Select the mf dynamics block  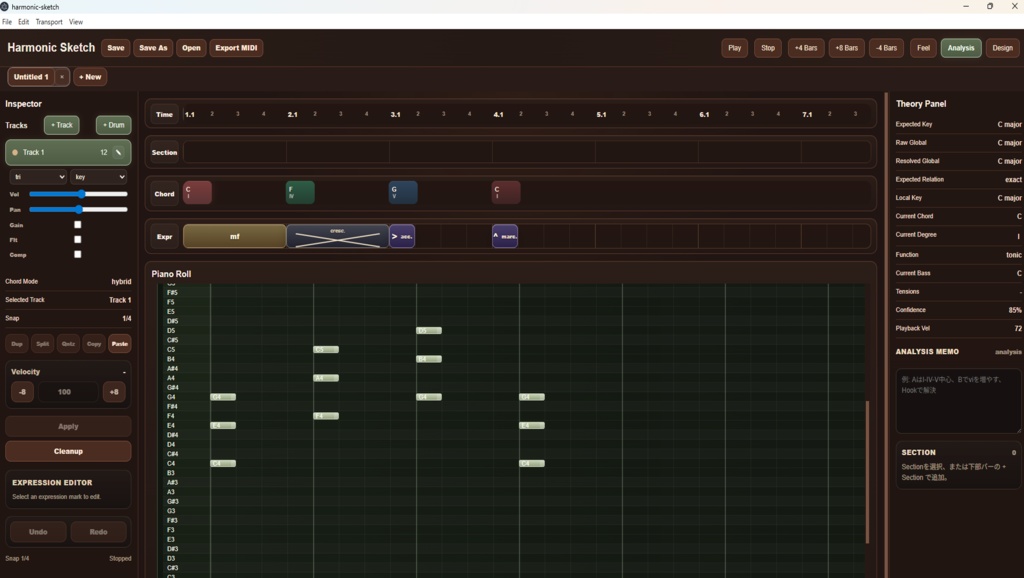[234, 236]
